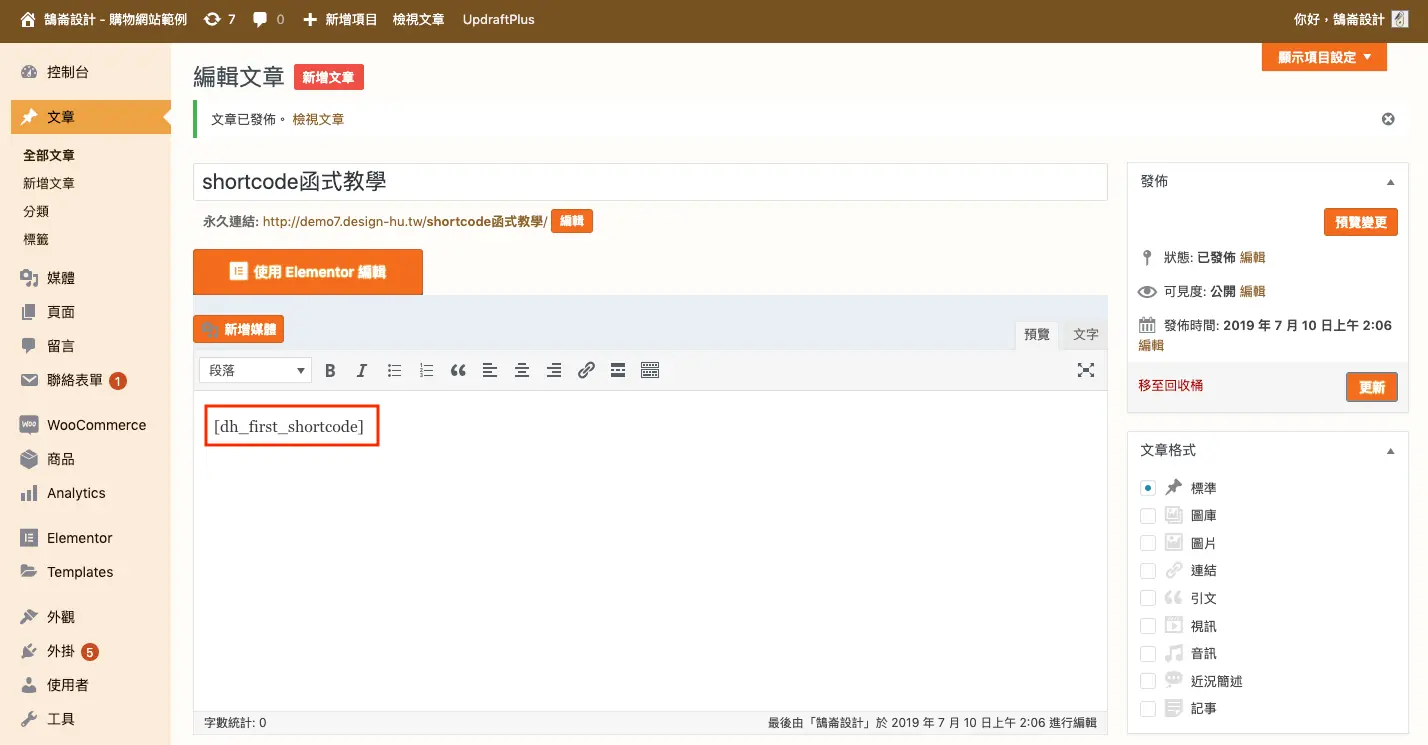Go to 全部文章 submenu
This screenshot has height=745, width=1428.
point(49,156)
